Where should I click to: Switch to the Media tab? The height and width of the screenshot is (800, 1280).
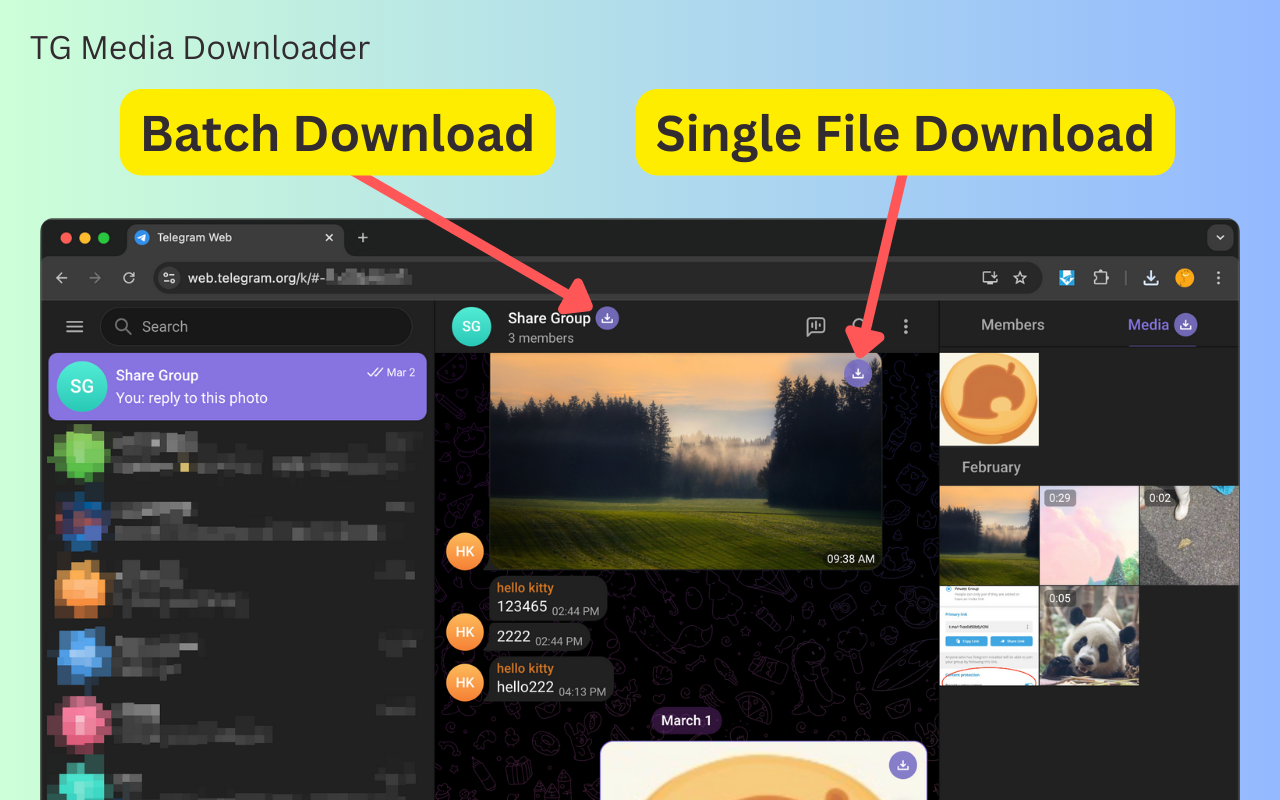1148,325
